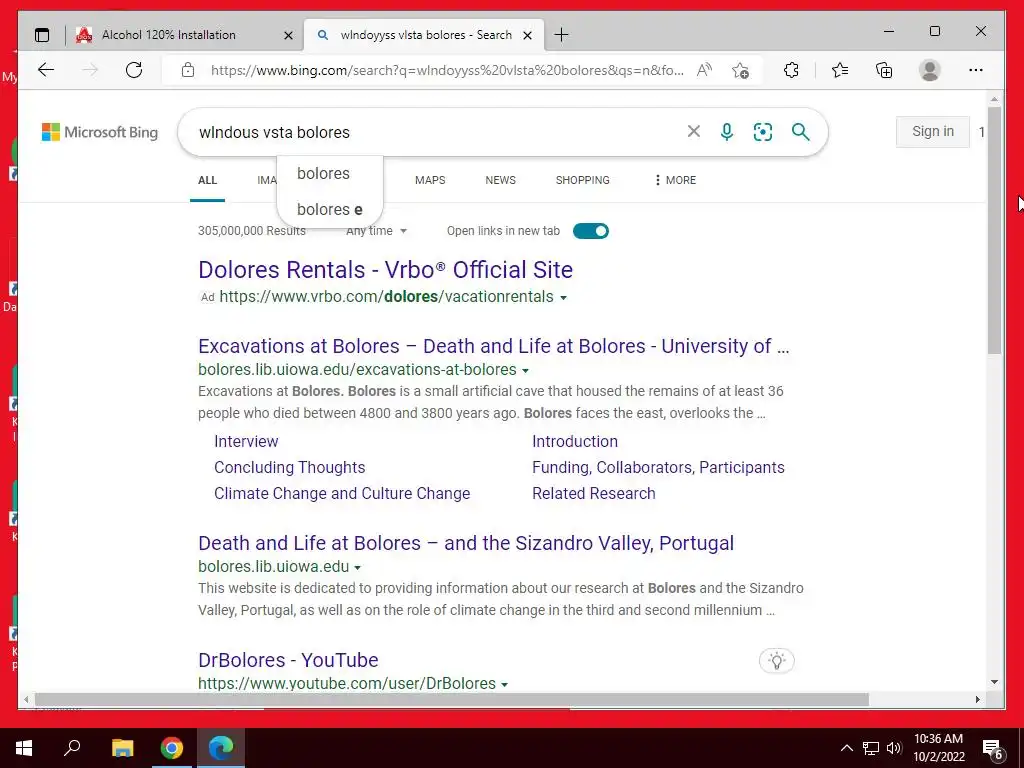
Task: Choose the 'bolores e' suggestion
Action: tap(330, 210)
